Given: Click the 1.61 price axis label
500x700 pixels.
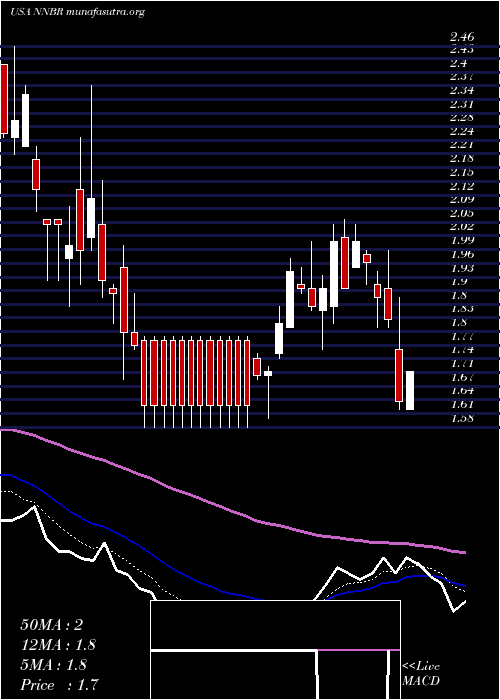Looking at the screenshot, I should point(462,404).
